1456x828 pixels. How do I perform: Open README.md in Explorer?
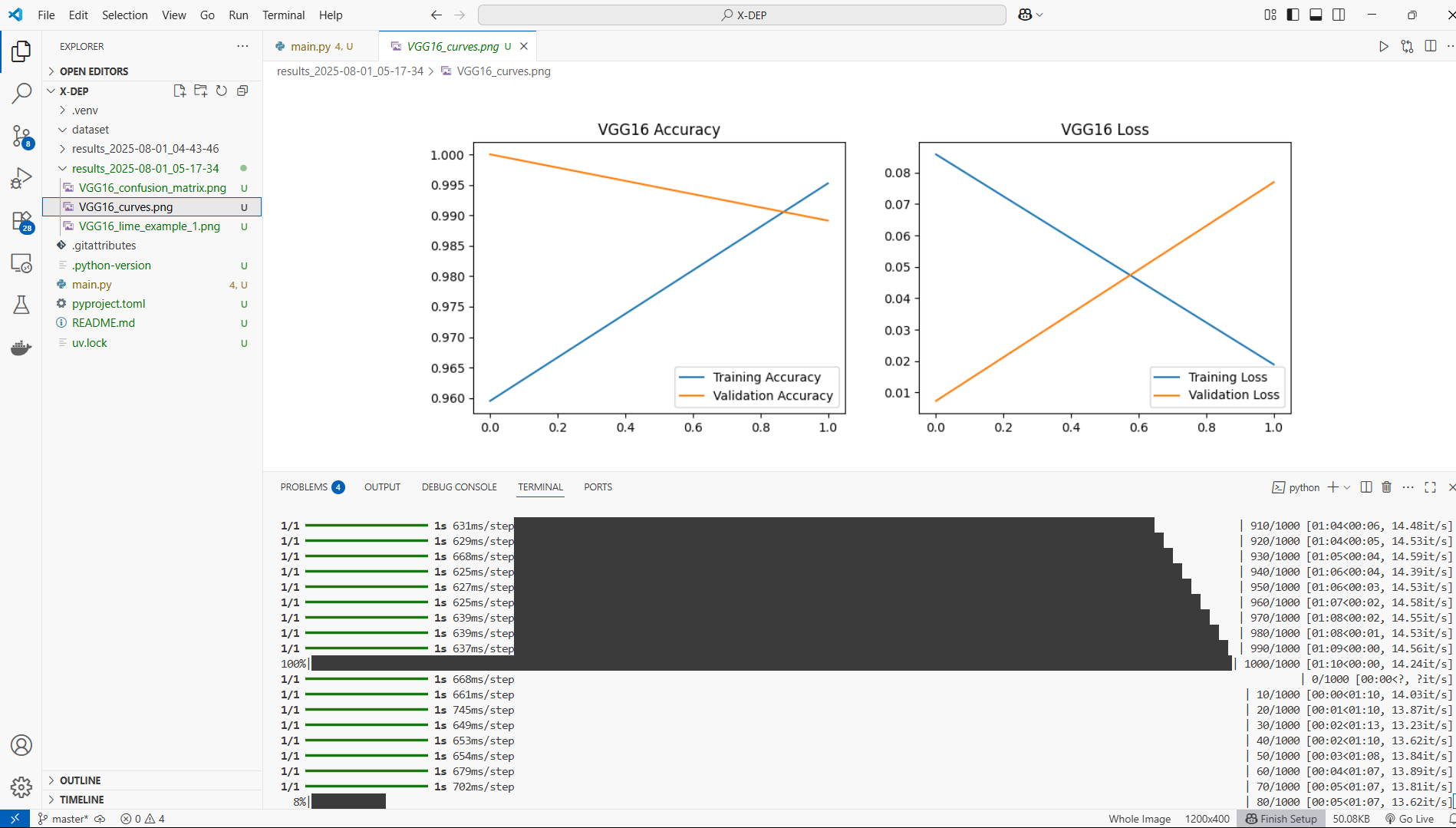click(x=152, y=323)
